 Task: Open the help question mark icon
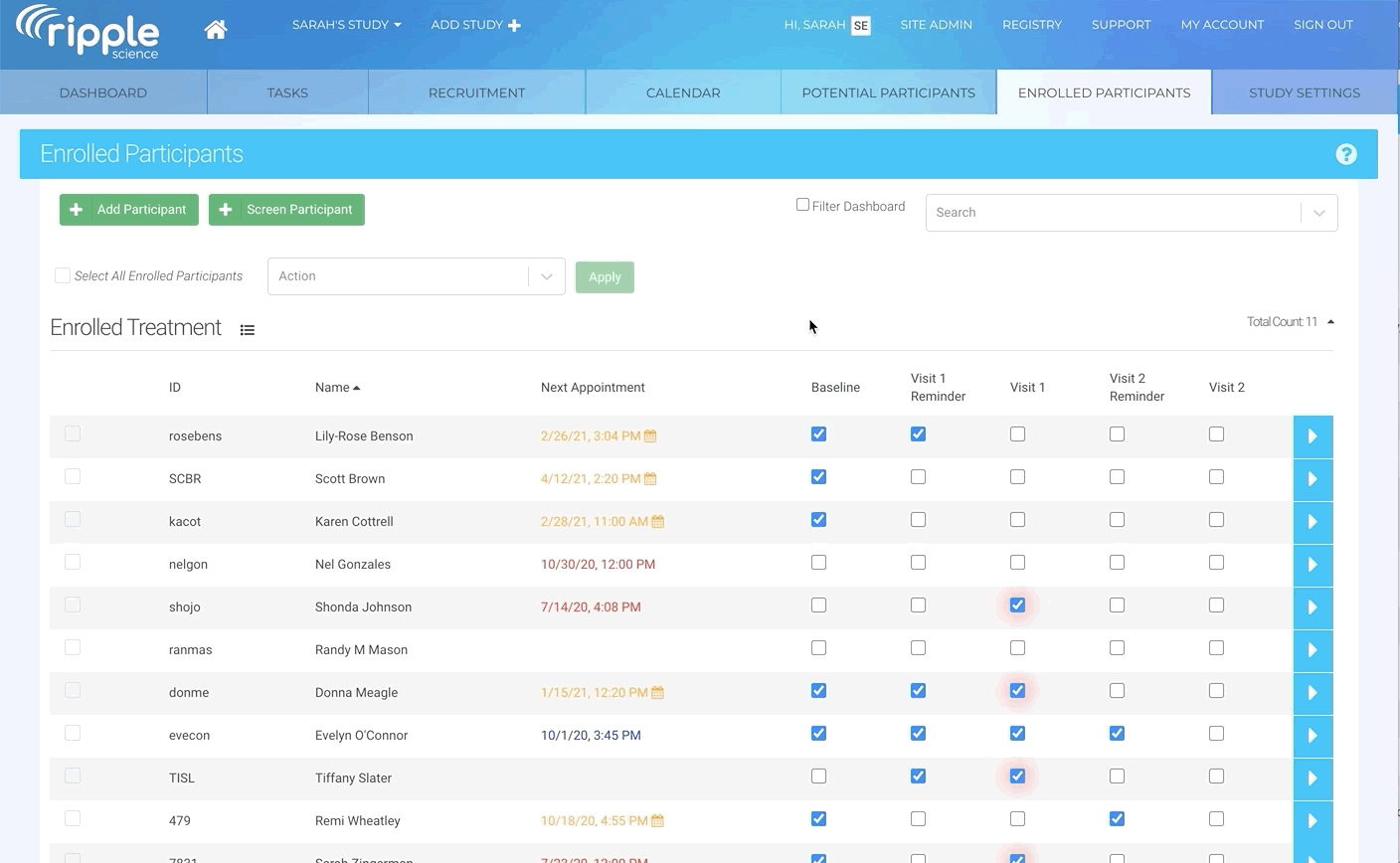point(1345,154)
